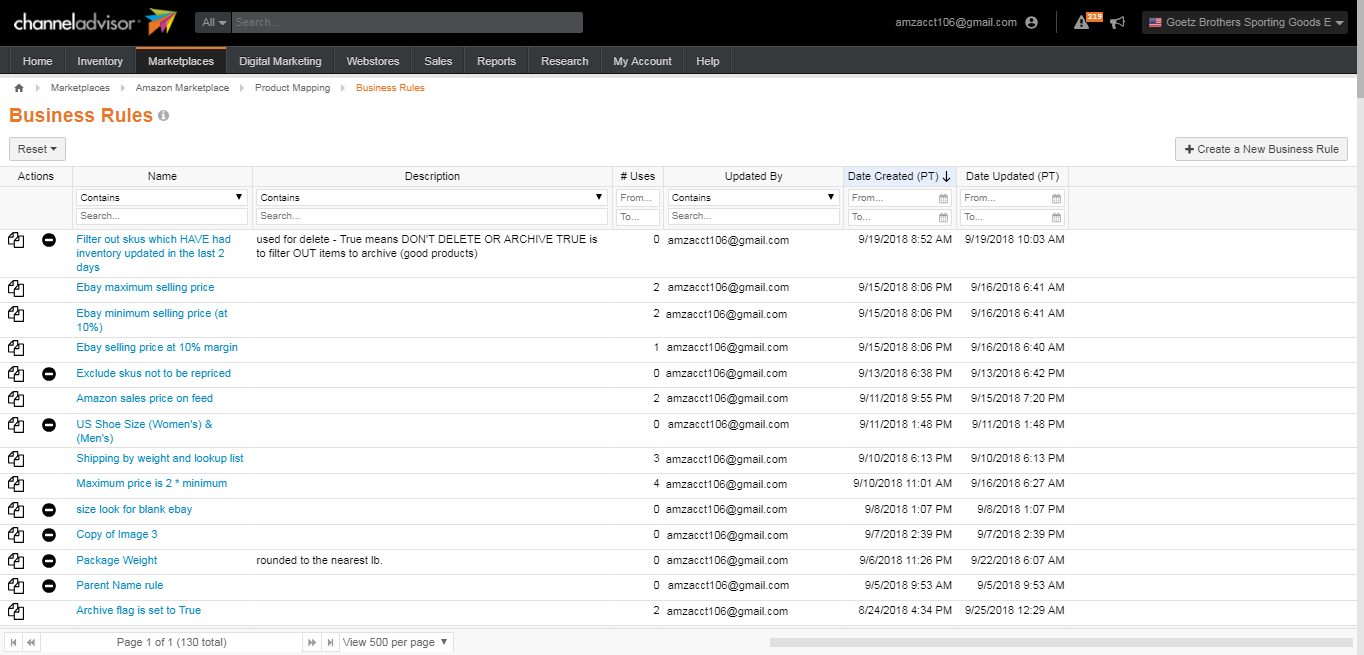Screen dimensions: 1364x655
Task: Go to next page of results
Action: pos(312,642)
